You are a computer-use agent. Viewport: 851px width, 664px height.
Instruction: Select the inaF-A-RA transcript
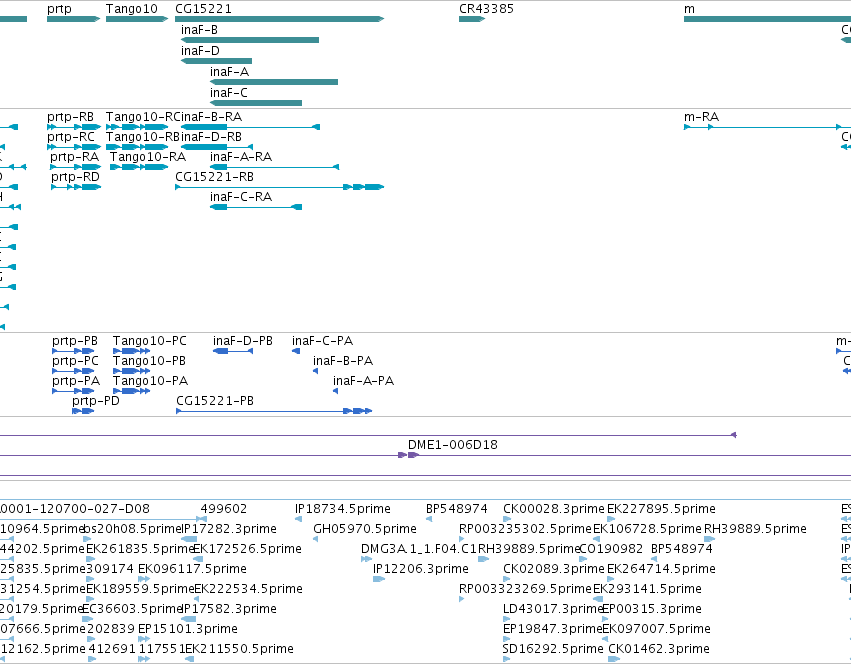pos(275,167)
